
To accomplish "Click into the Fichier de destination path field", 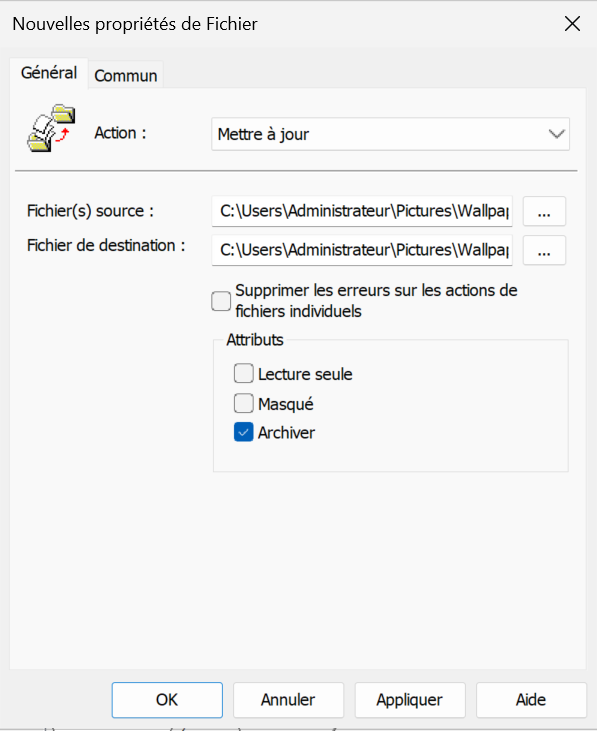I will pos(362,250).
